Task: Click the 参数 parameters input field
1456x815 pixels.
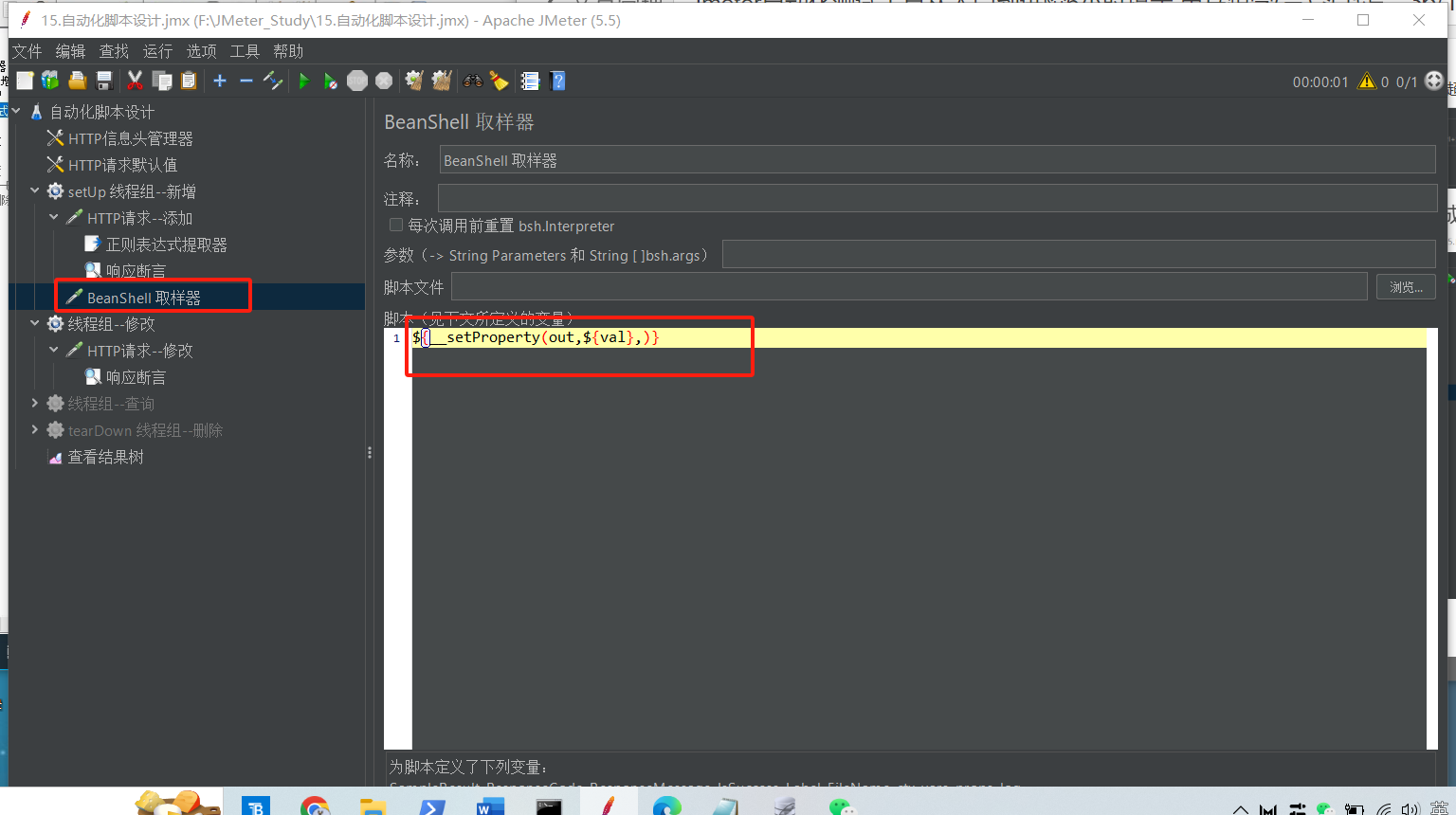Action: (1079, 254)
